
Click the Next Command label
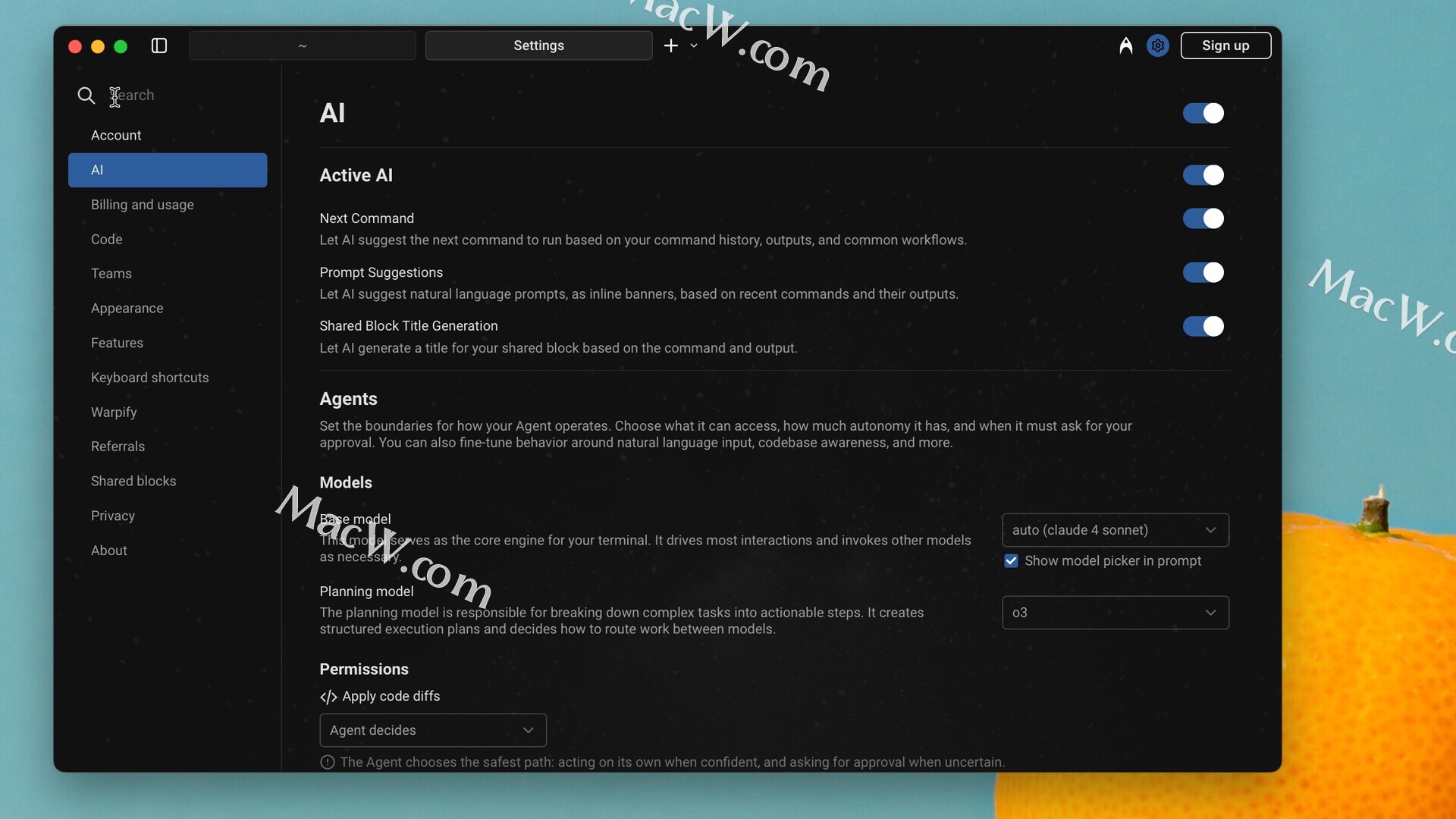click(x=367, y=218)
